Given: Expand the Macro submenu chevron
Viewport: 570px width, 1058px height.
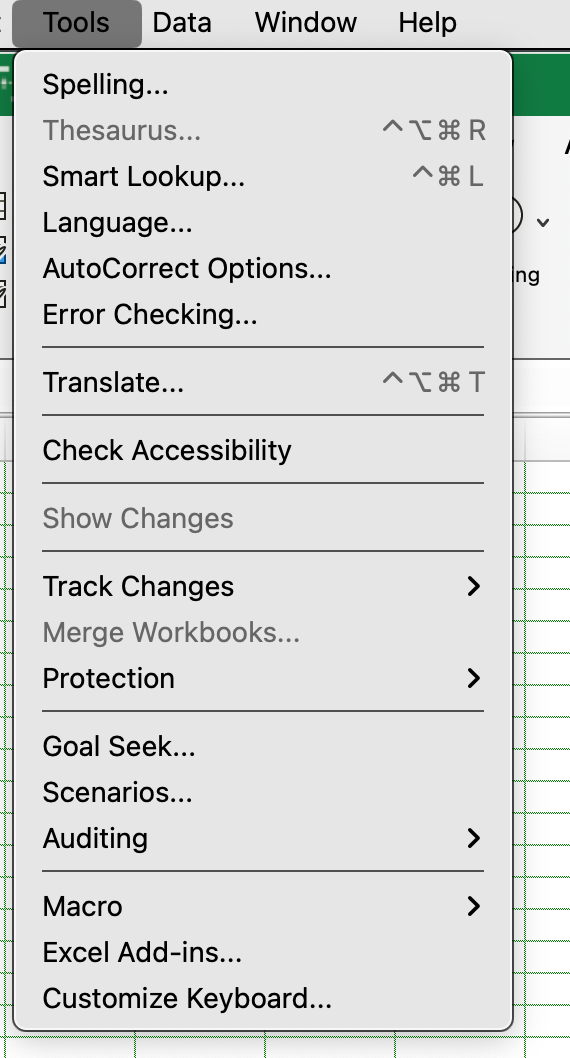Looking at the screenshot, I should (x=474, y=906).
